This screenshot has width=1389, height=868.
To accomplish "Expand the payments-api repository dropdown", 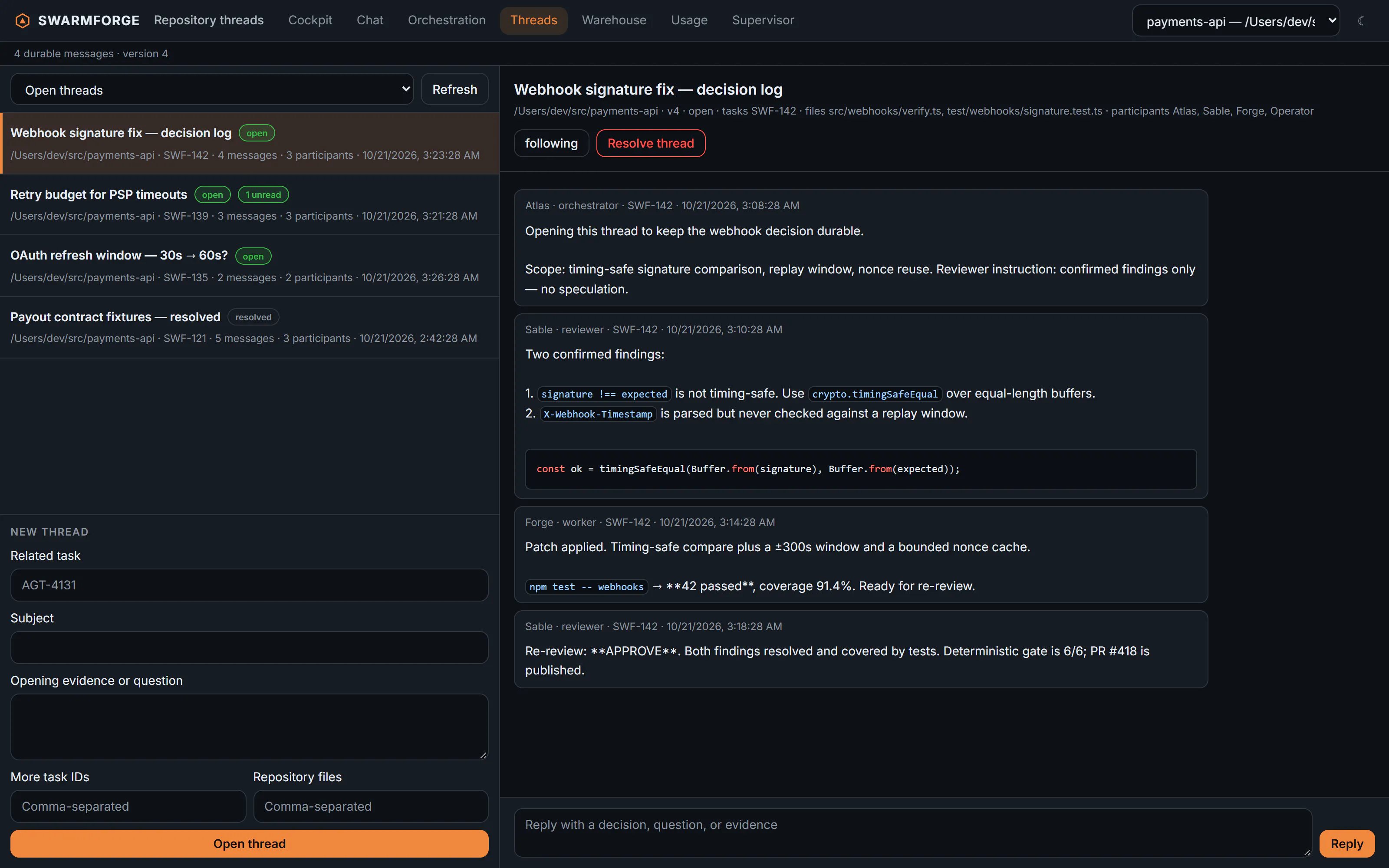I will pyautogui.click(x=1236, y=21).
